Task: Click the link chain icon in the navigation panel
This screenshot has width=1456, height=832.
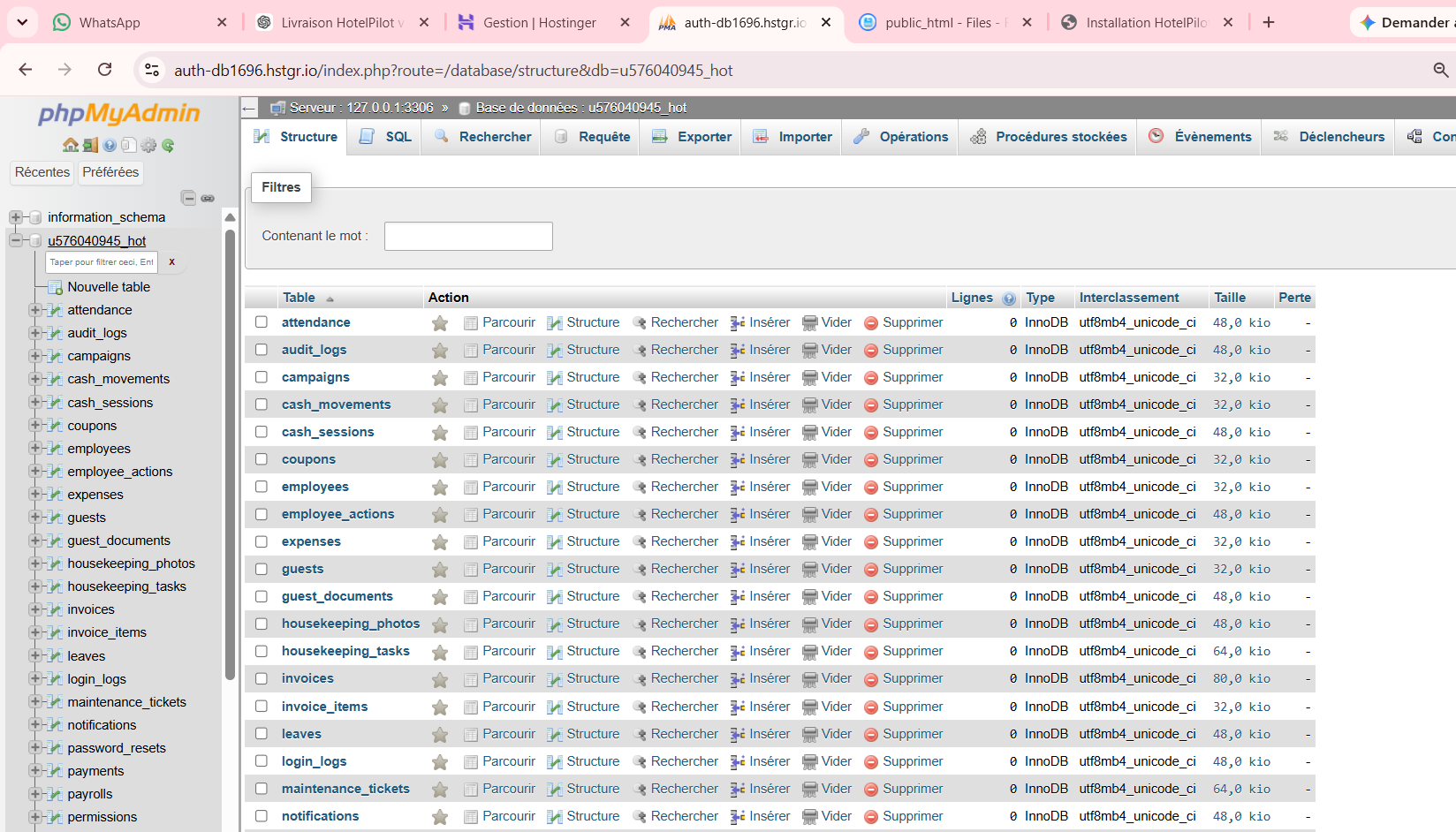Action: click(x=208, y=199)
